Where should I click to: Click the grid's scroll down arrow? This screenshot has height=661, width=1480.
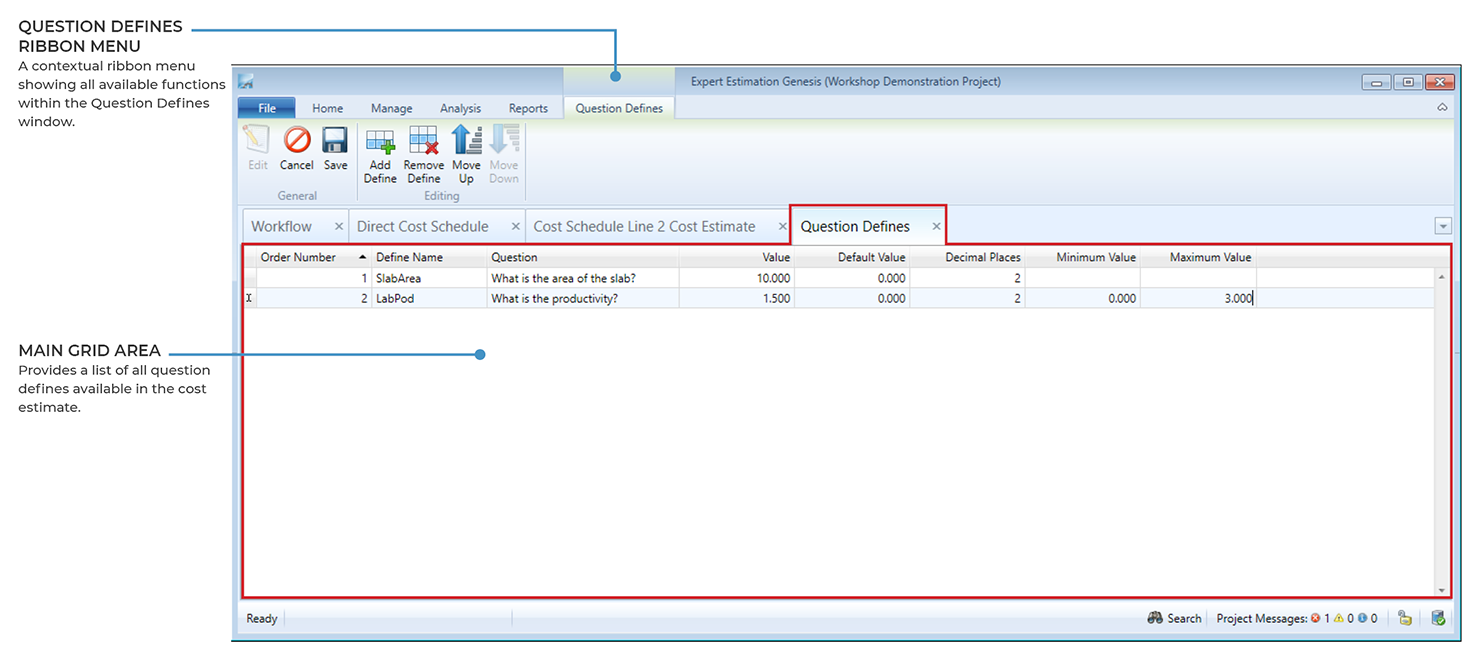point(1441,590)
